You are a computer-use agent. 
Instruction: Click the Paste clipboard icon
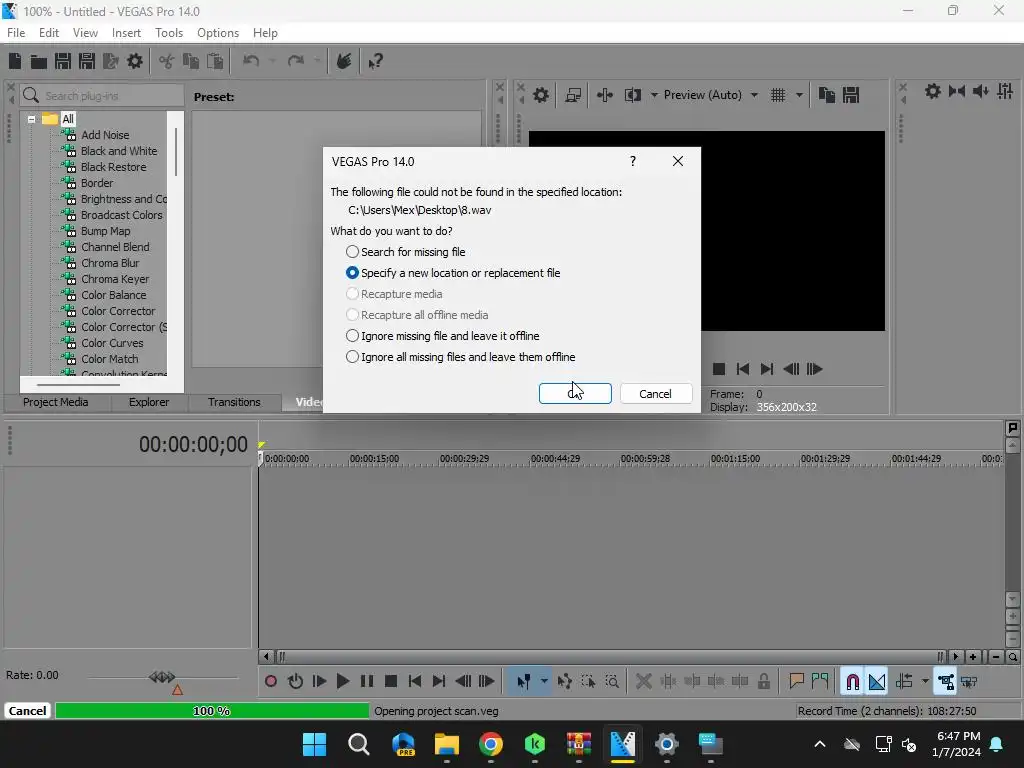pos(215,61)
